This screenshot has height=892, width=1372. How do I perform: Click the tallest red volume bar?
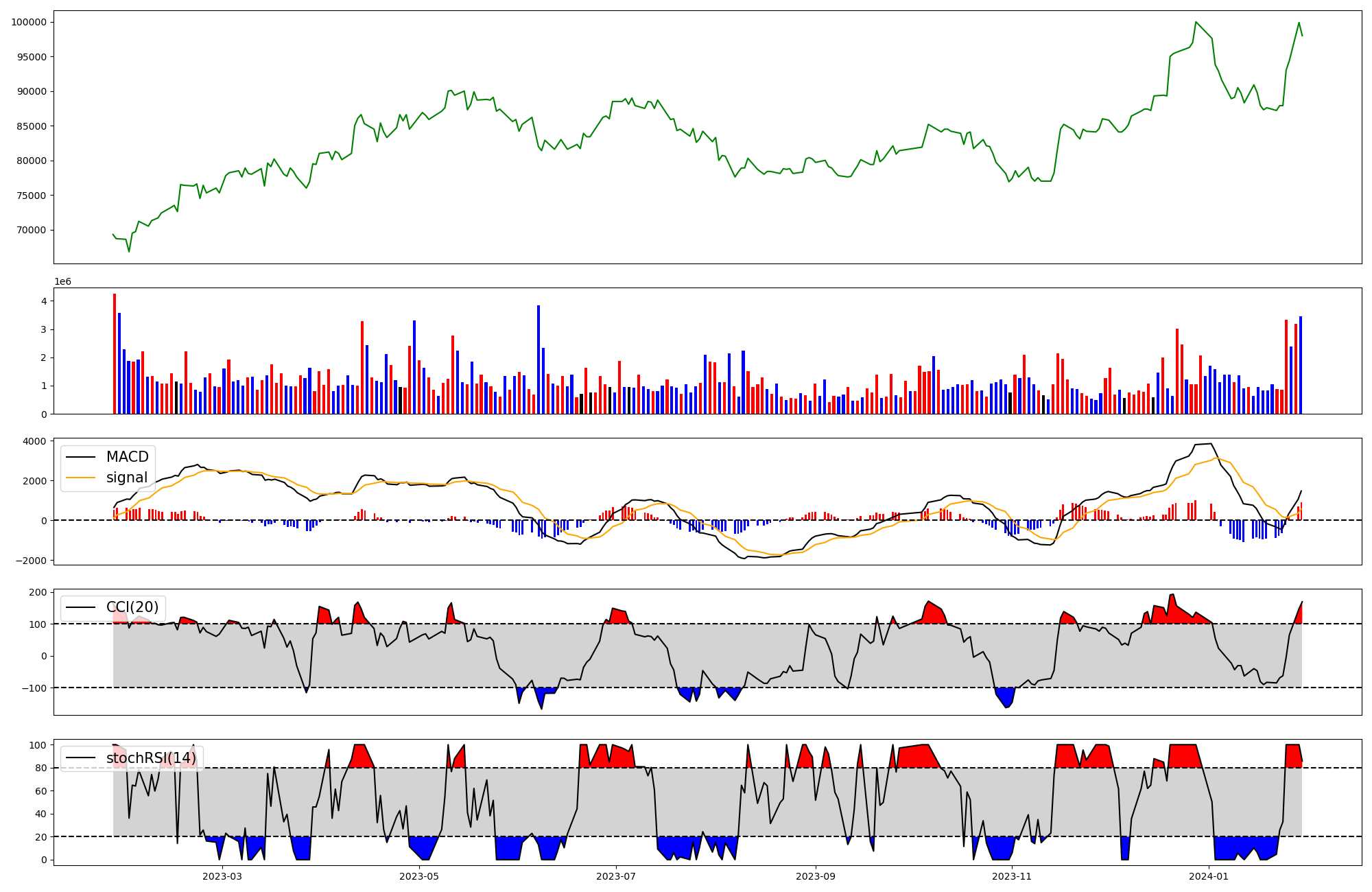(x=115, y=353)
